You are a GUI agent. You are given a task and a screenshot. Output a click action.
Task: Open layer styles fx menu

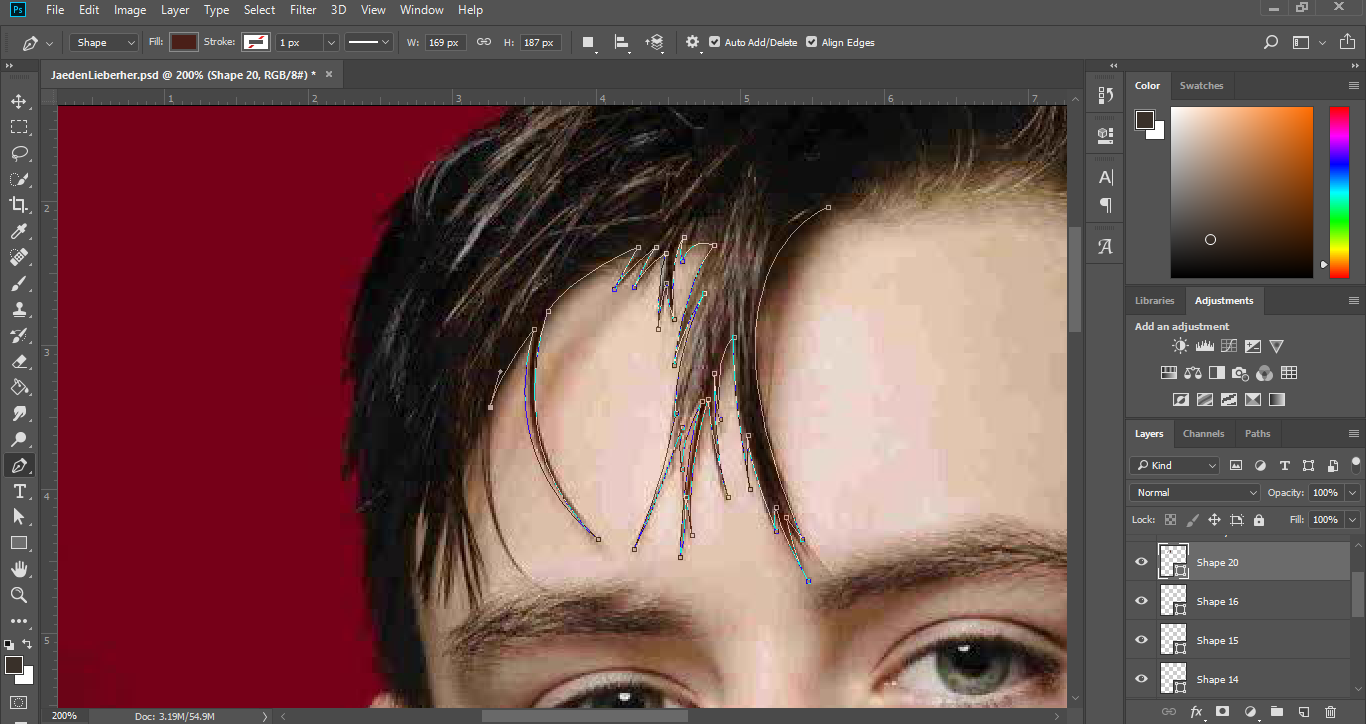(1195, 712)
